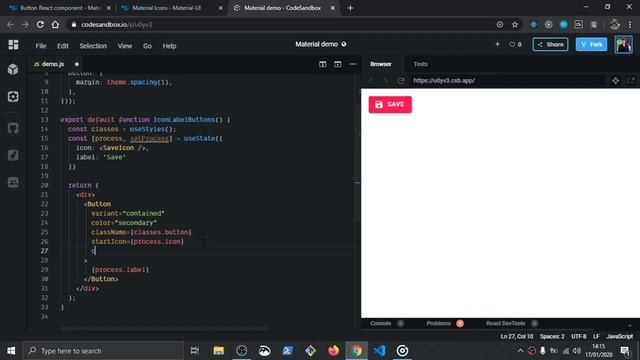Change UTF-8 encoding in status bar
This screenshot has width=640, height=360.
pyautogui.click(x=578, y=336)
